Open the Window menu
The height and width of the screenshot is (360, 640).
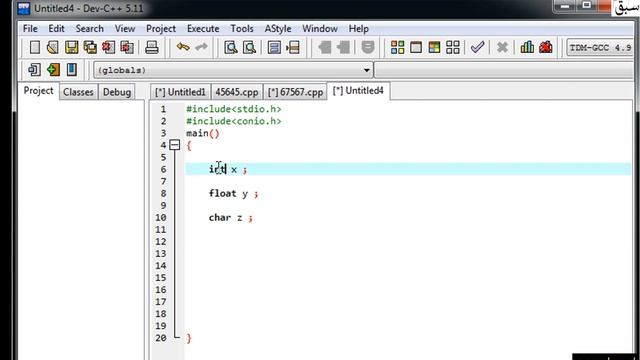(x=320, y=29)
